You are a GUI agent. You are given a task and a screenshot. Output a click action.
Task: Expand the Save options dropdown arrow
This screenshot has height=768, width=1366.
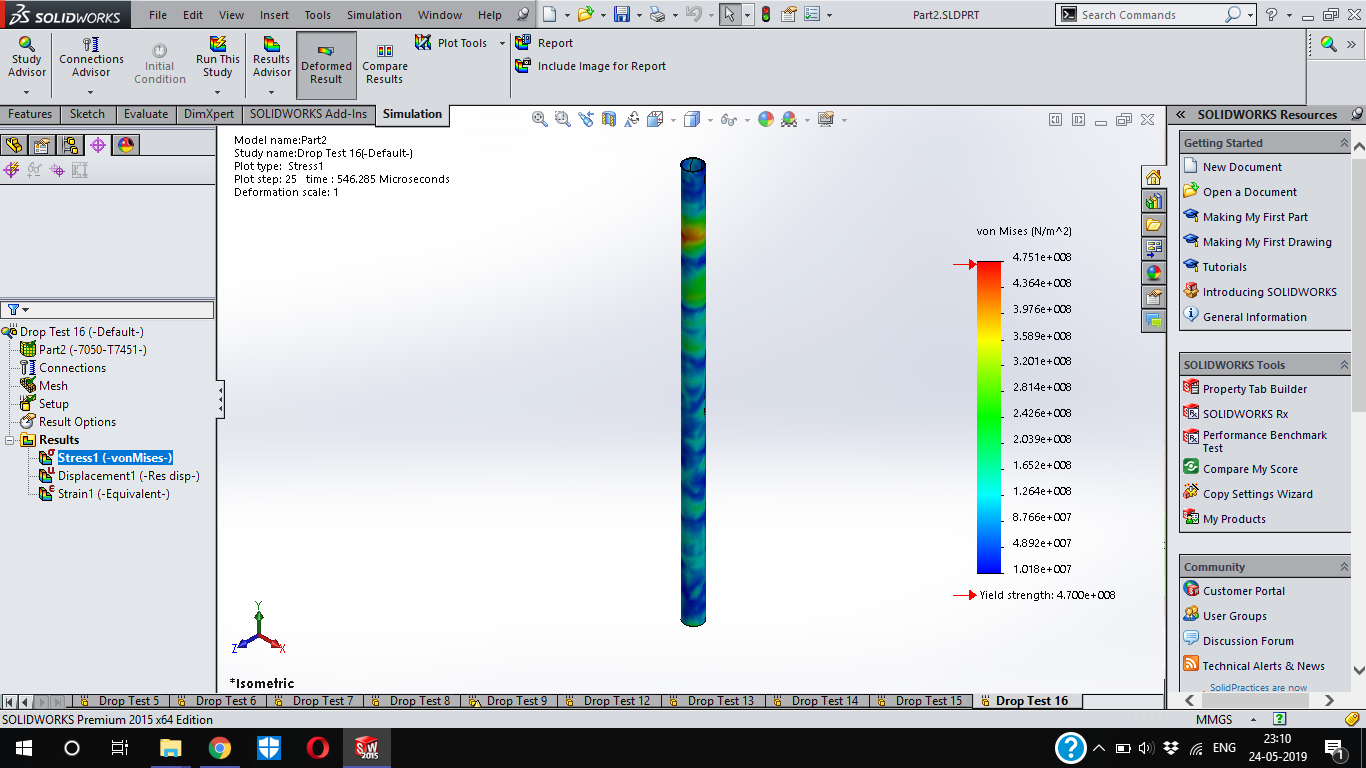(x=638, y=15)
